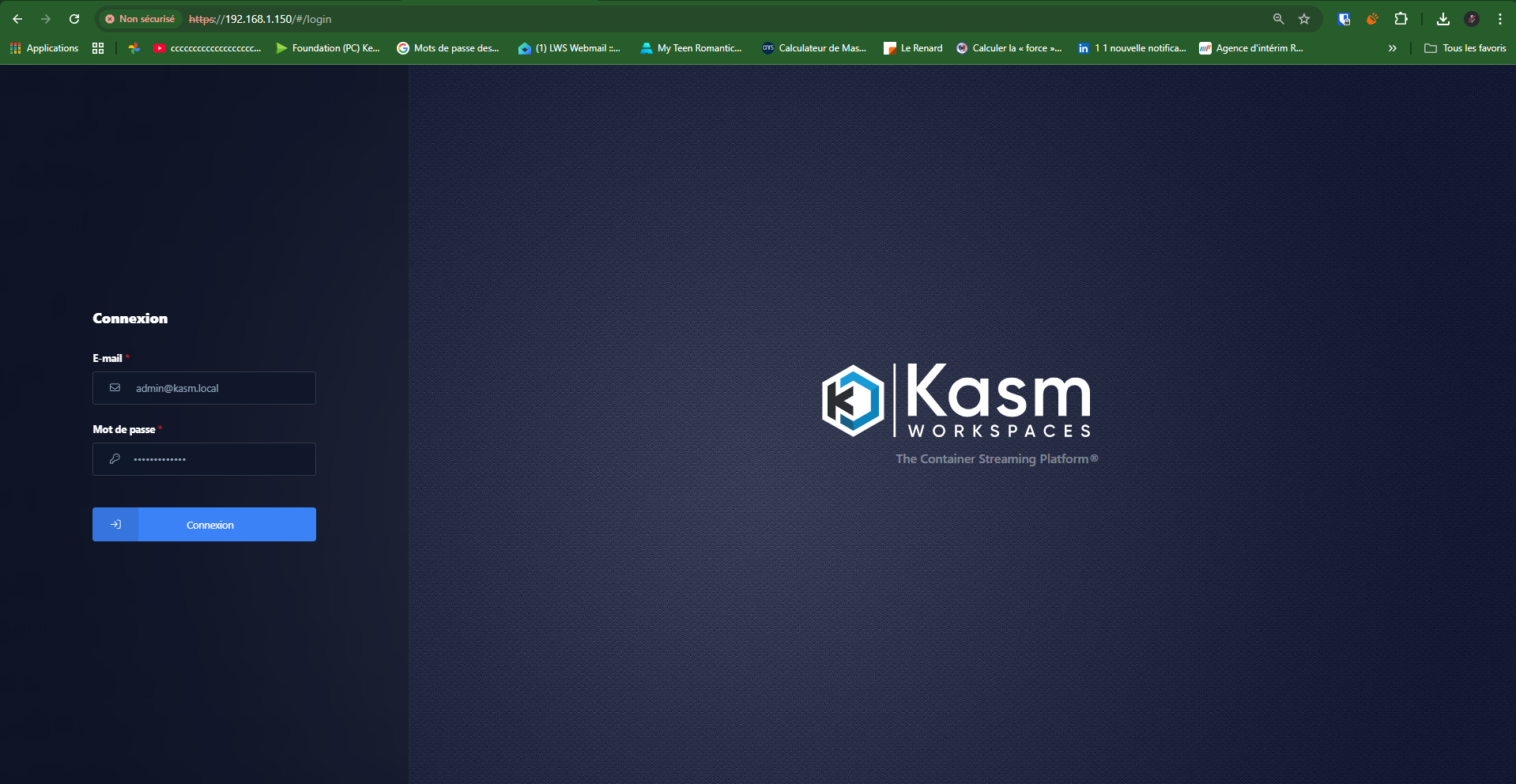Click the user profile avatar icon

point(1472,19)
